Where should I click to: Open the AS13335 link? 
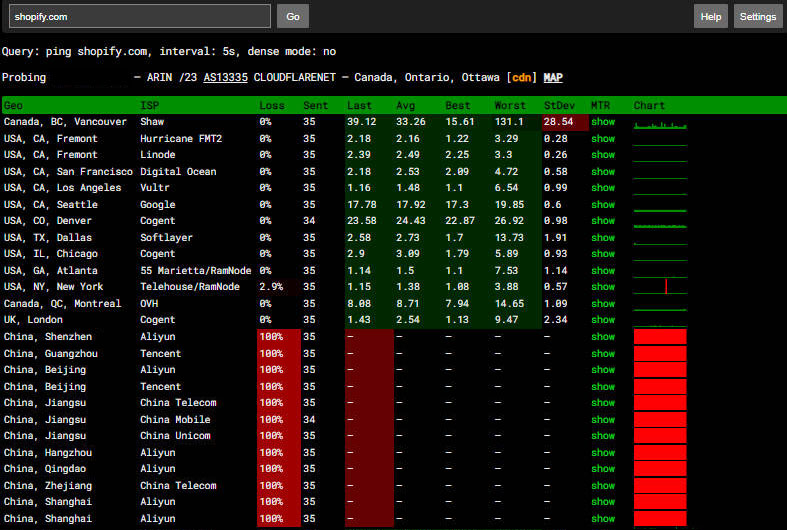coord(226,78)
